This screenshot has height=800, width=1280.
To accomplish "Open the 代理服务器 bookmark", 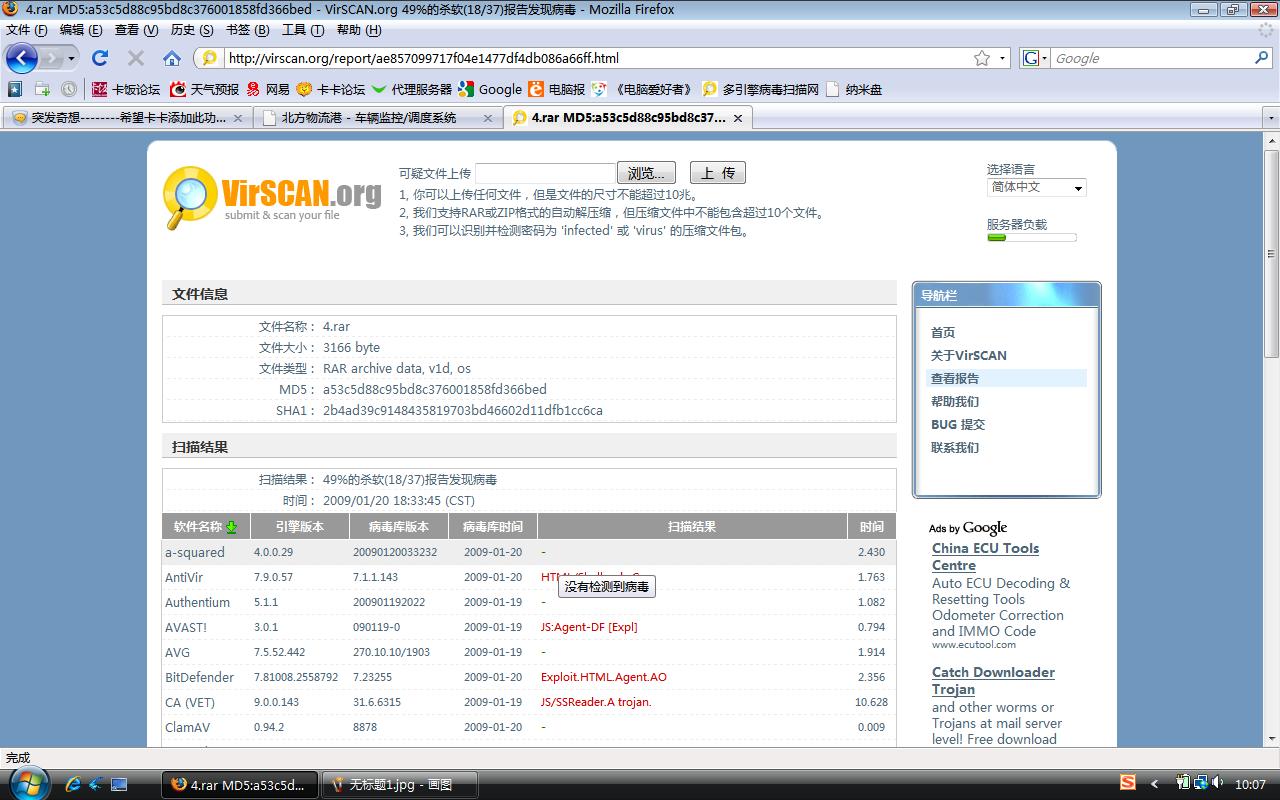I will 412,89.
